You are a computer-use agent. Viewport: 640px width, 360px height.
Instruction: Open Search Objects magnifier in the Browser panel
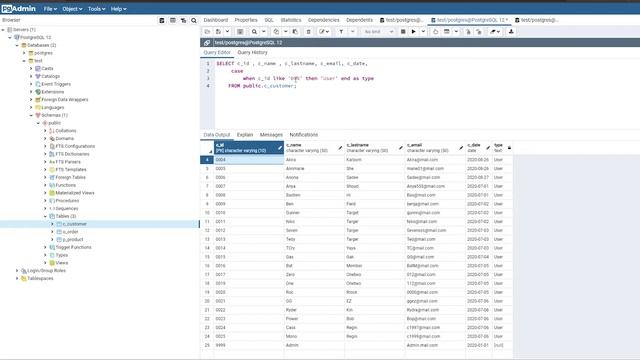[194, 20]
